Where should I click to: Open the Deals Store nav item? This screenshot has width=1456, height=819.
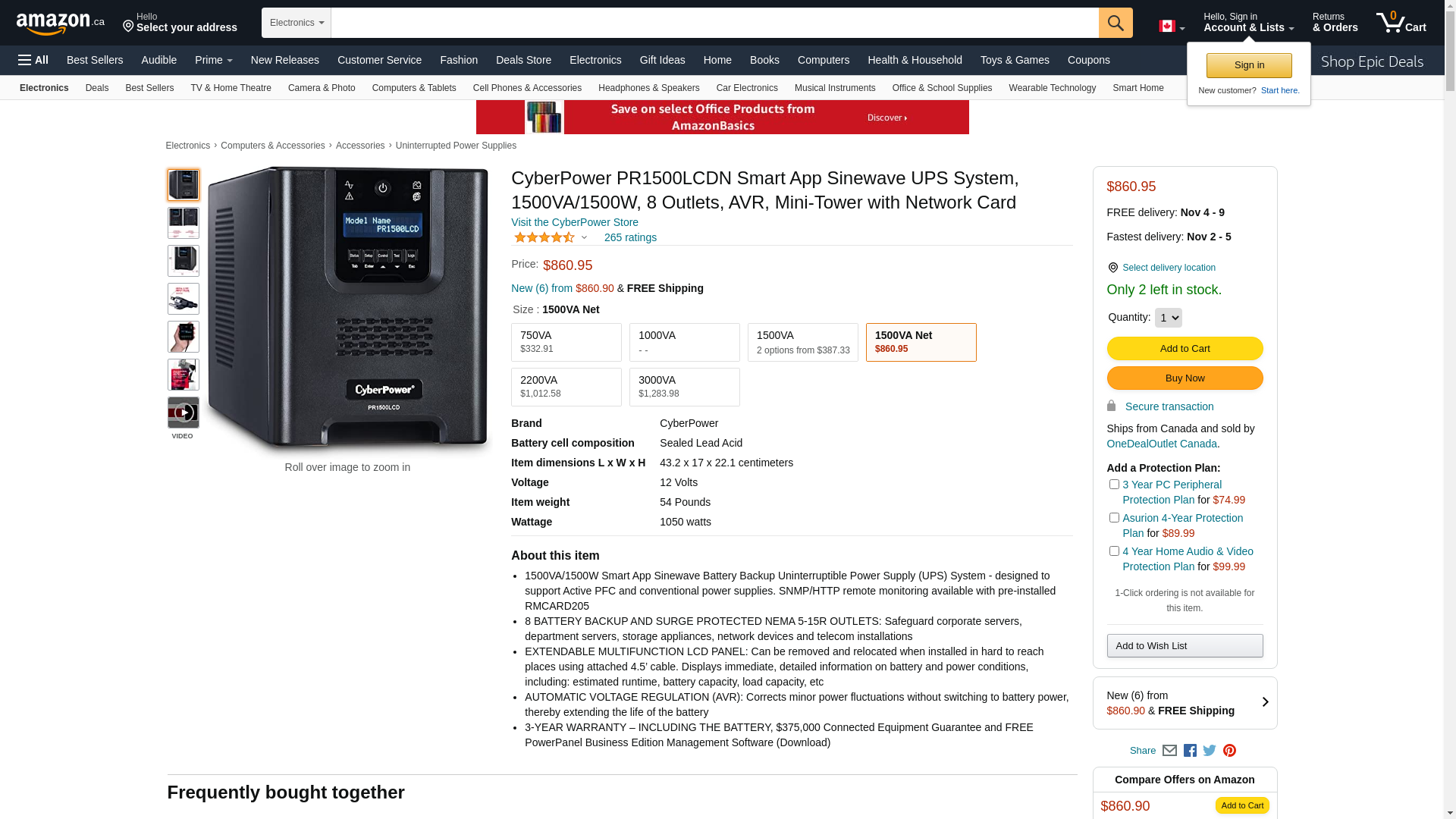pos(523,60)
